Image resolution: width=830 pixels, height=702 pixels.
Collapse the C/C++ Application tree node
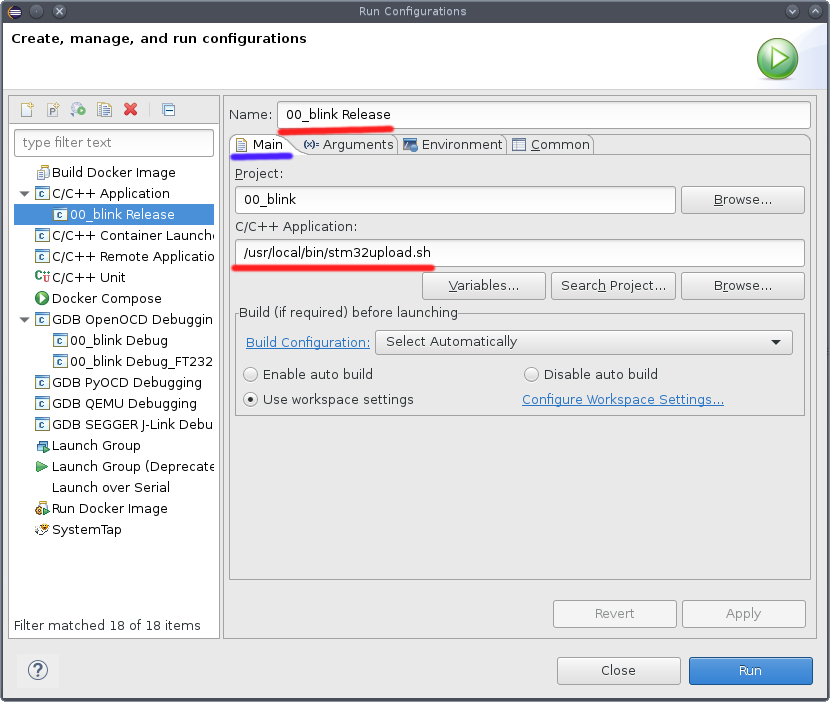[24, 193]
